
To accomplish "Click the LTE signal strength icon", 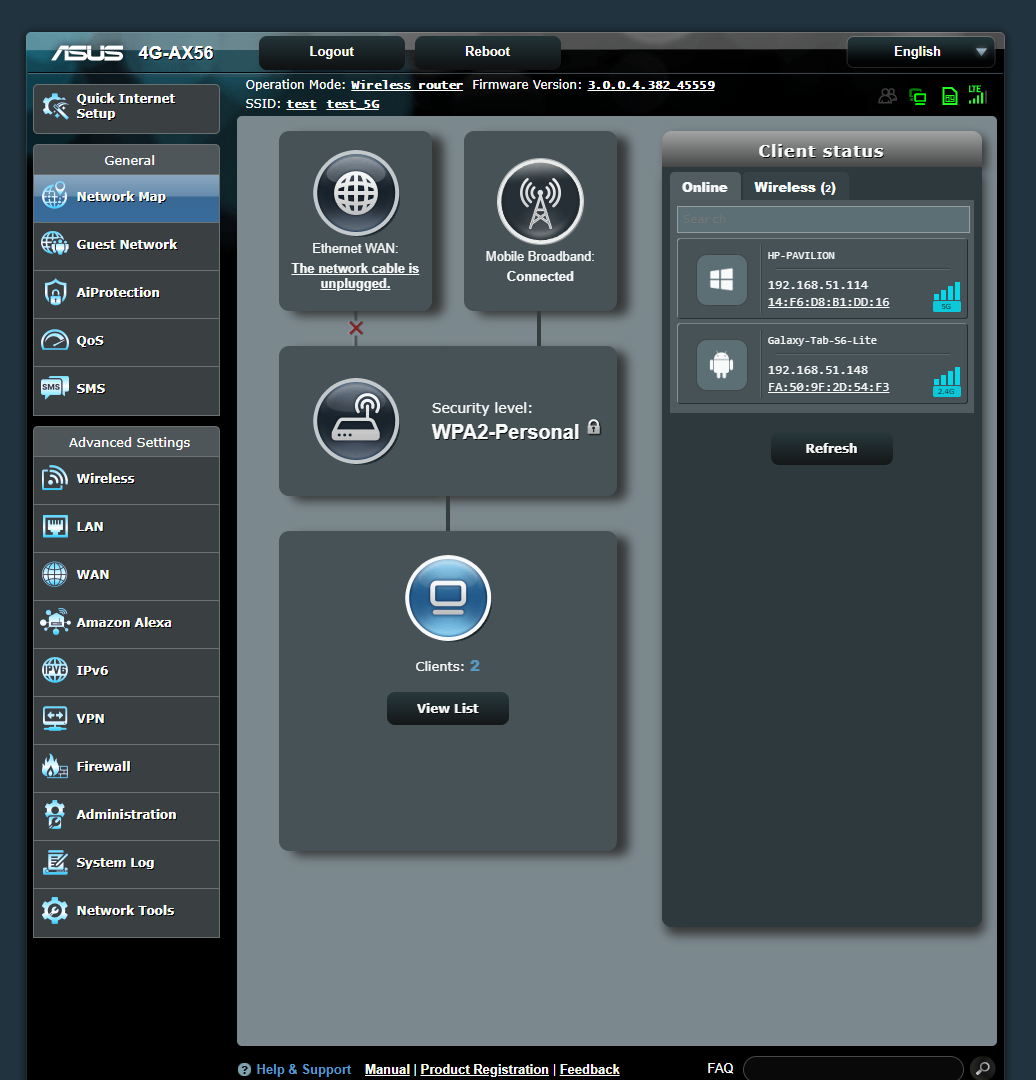I will pyautogui.click(x=977, y=95).
